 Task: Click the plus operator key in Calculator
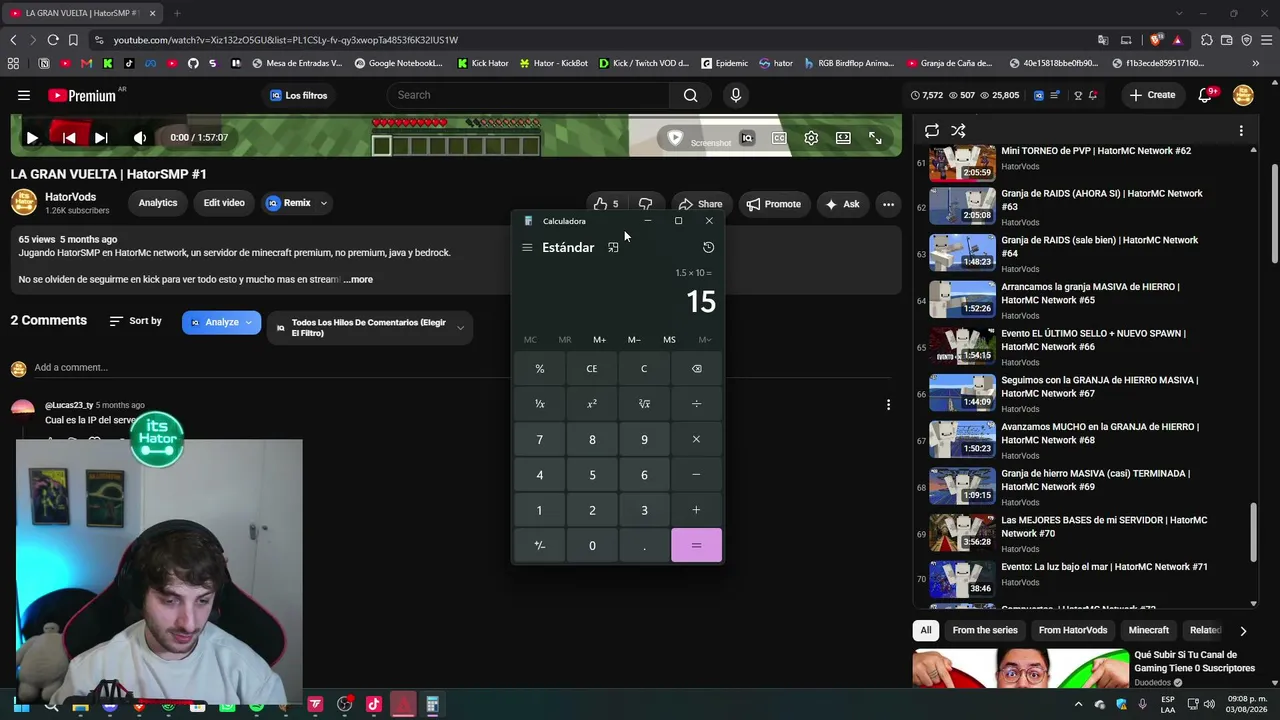[696, 510]
